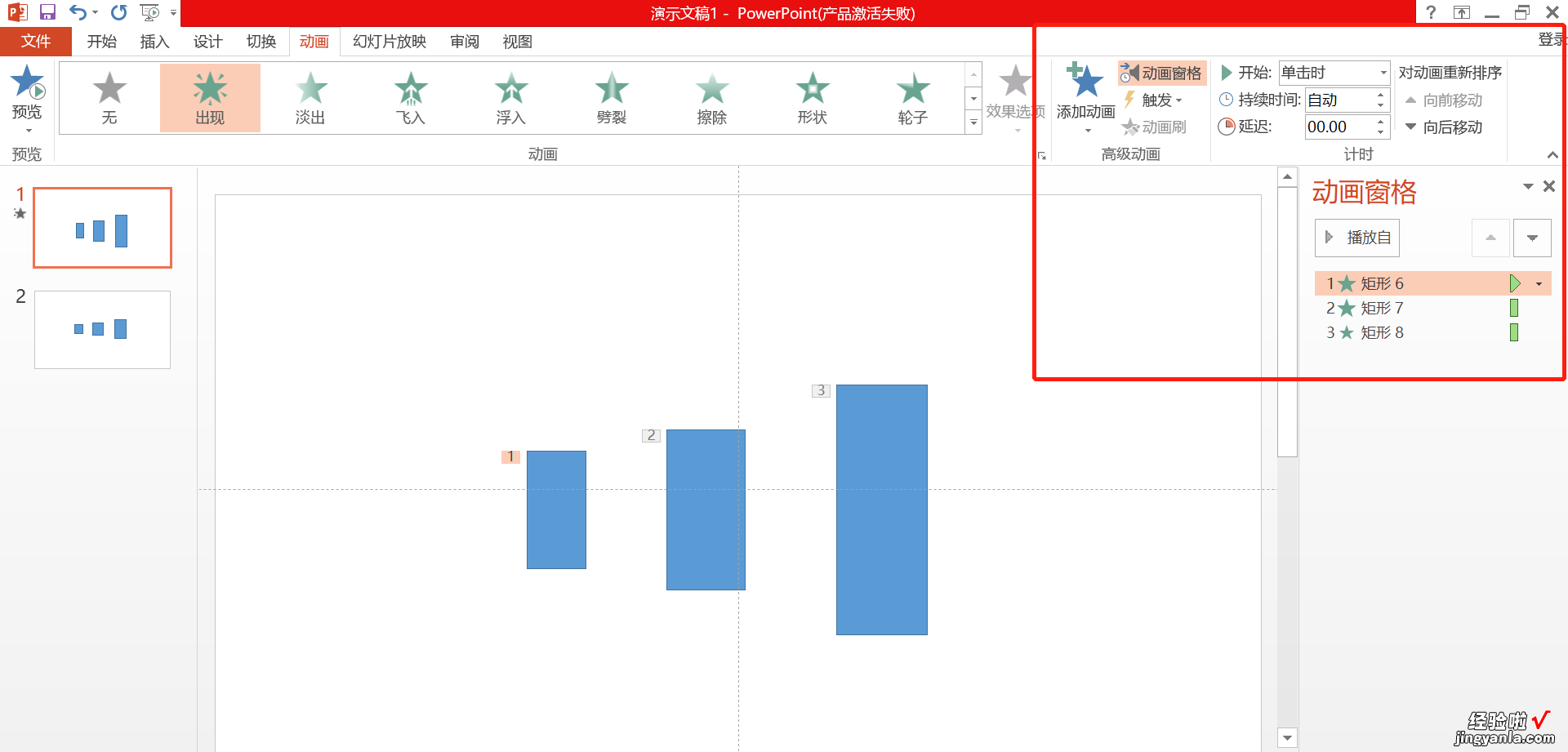Image resolution: width=1568 pixels, height=752 pixels.
Task: Open quick access toolbar customize dropdown
Action: [173, 13]
